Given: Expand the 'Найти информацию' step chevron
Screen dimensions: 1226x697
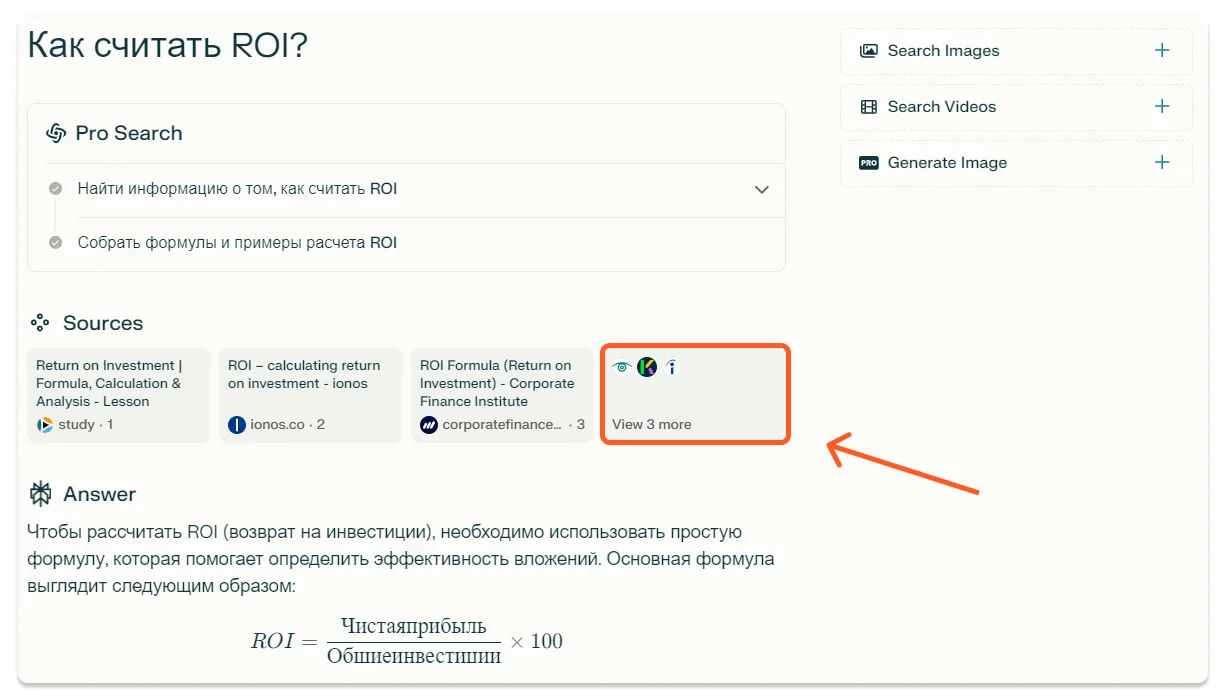Looking at the screenshot, I should (761, 189).
